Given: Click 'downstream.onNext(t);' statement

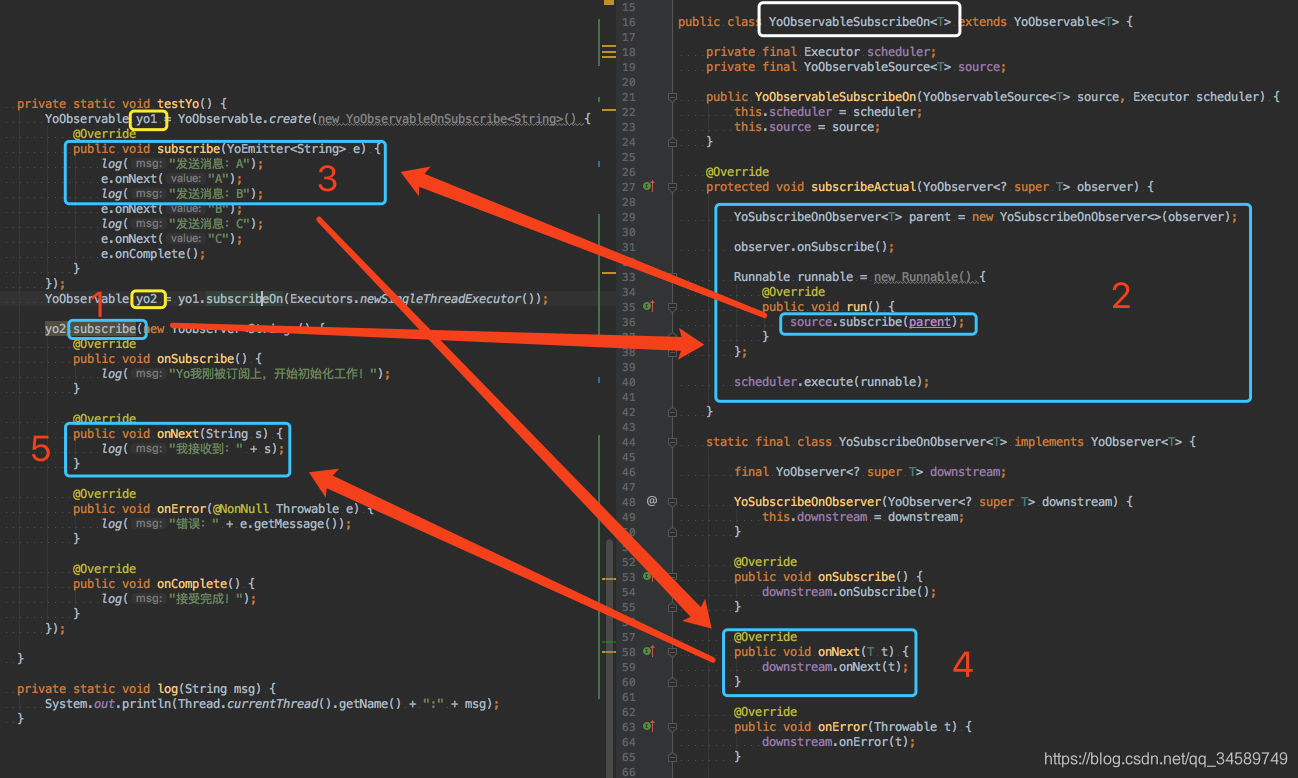Looking at the screenshot, I should pyautogui.click(x=835, y=667).
